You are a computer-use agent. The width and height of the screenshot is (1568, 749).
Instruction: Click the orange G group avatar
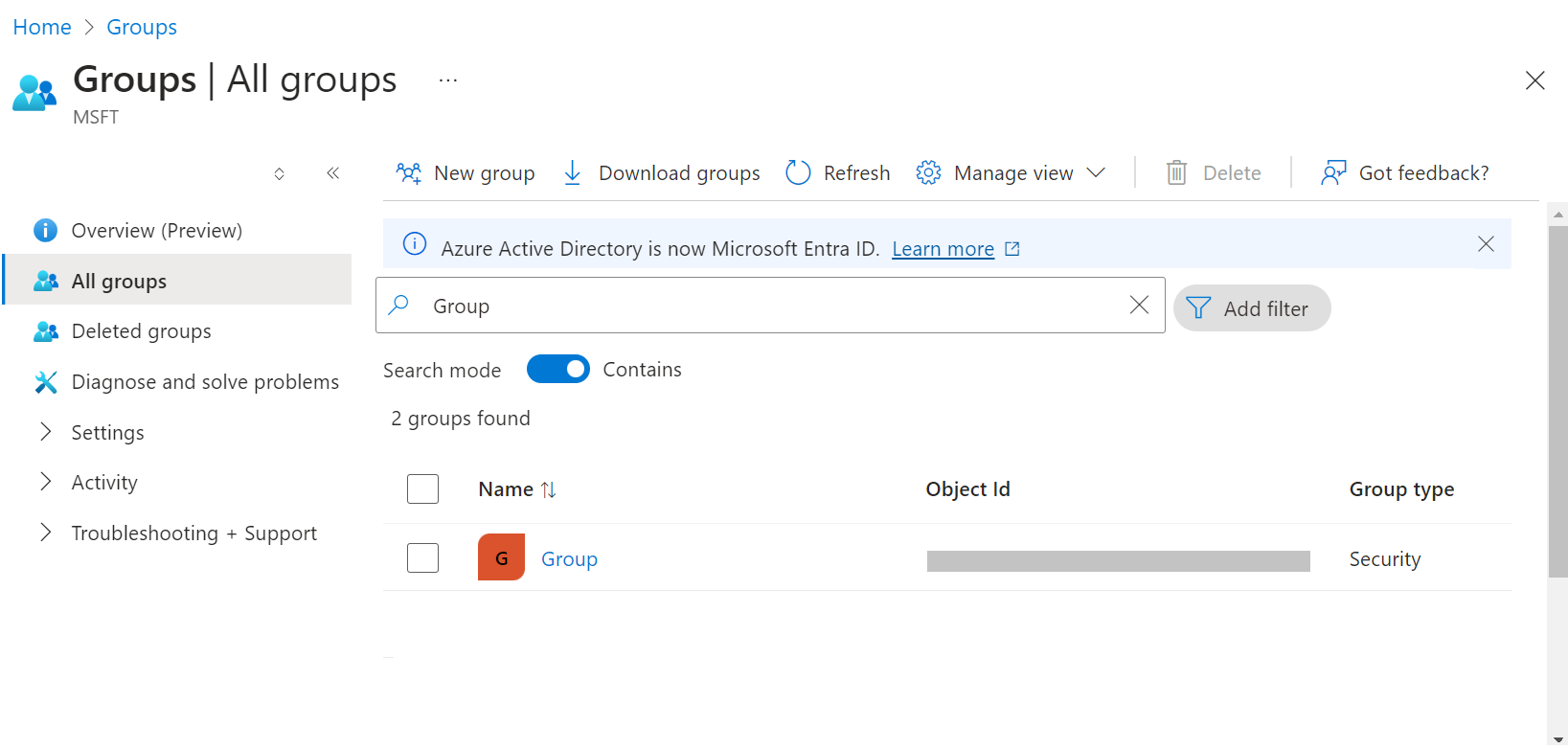tap(501, 557)
